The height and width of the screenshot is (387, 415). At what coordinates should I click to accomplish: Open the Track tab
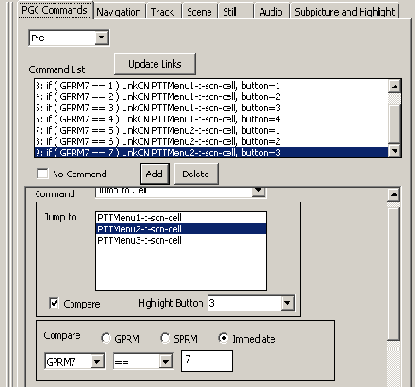click(163, 12)
